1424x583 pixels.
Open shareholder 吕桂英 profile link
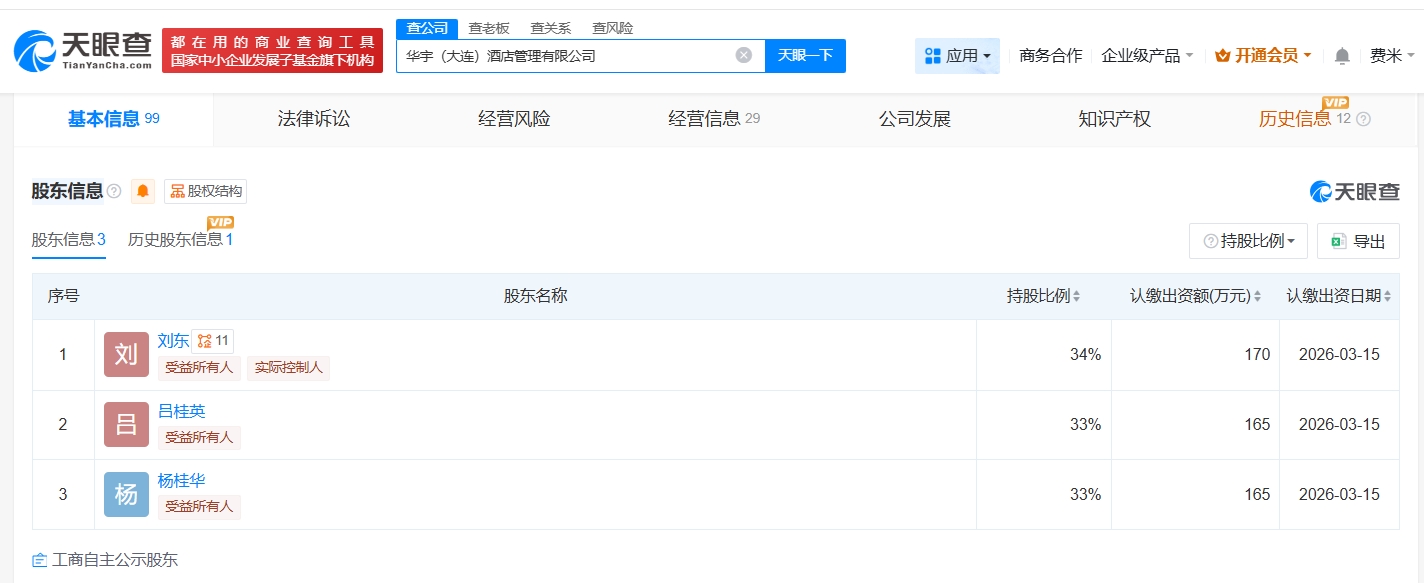181,411
